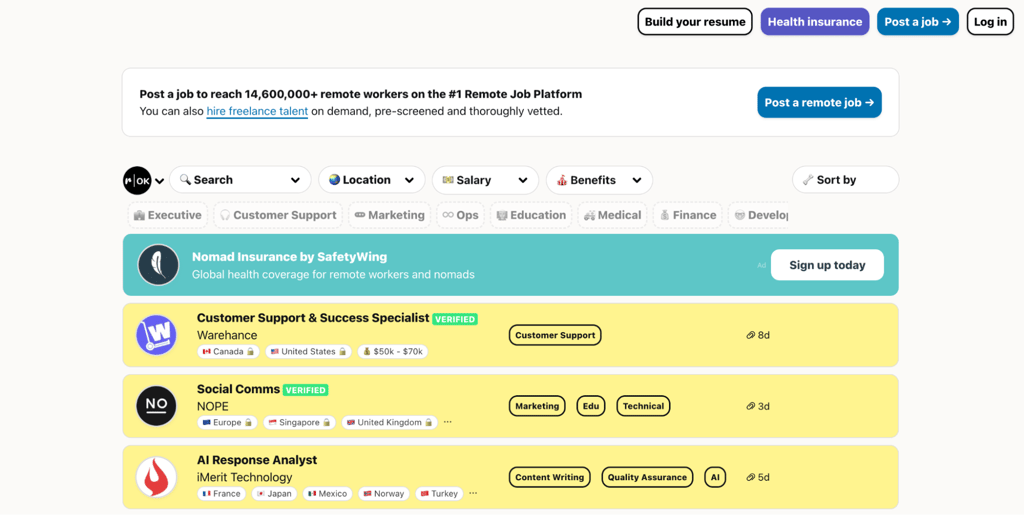Click the Technical tag
The image size is (1024, 515).
[643, 406]
